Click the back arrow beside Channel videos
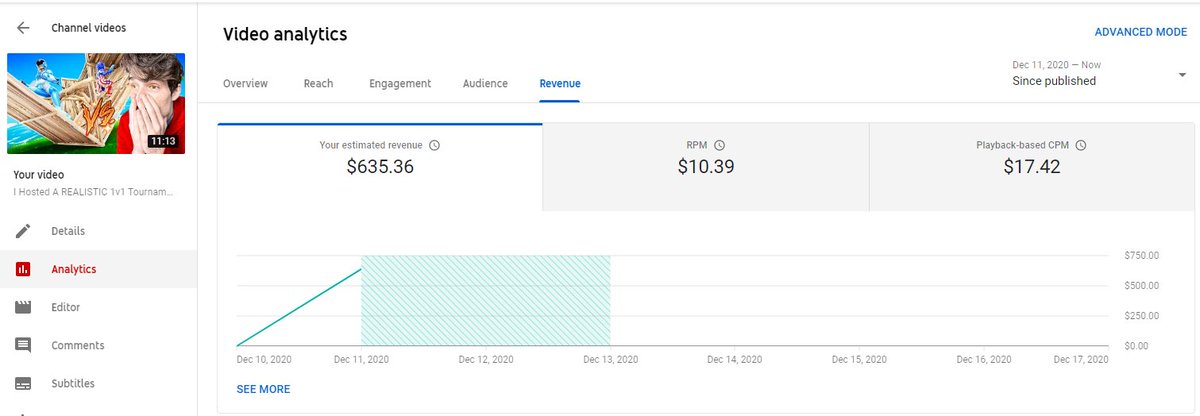 [x=23, y=28]
